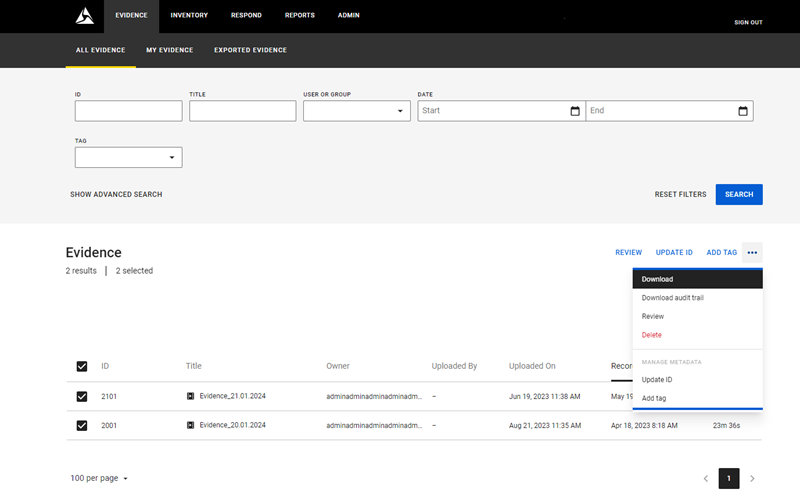This screenshot has width=800, height=500.
Task: Choose Review in the dropdown menu
Action: [x=697, y=316]
